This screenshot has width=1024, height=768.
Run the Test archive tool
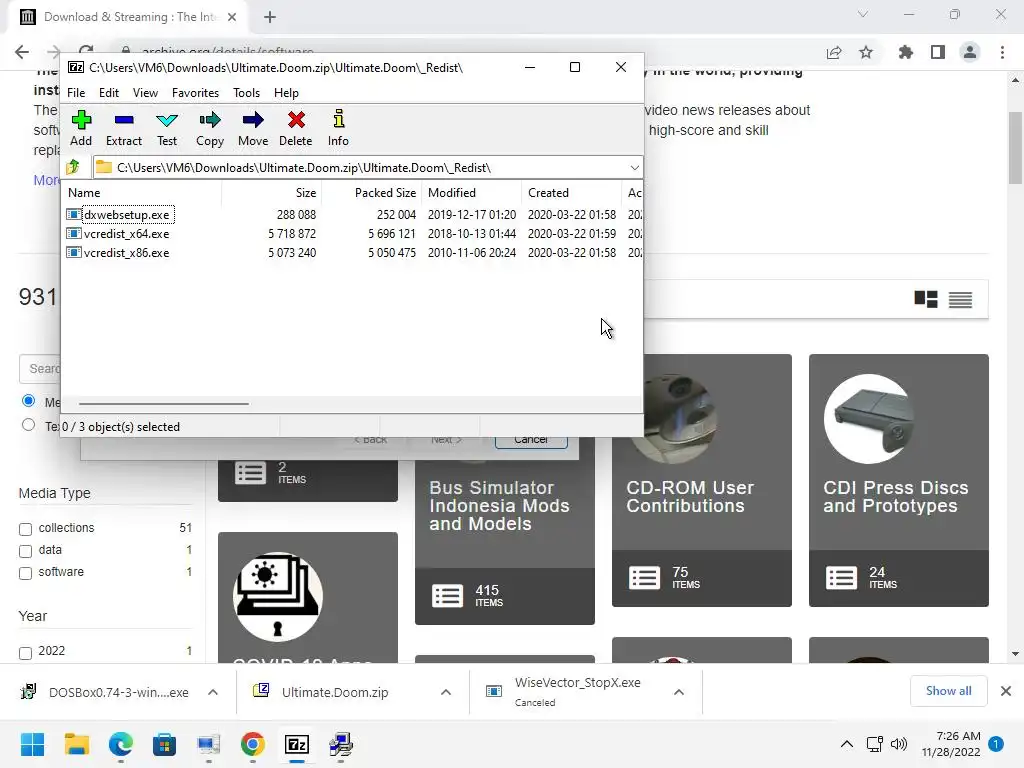coord(167,129)
